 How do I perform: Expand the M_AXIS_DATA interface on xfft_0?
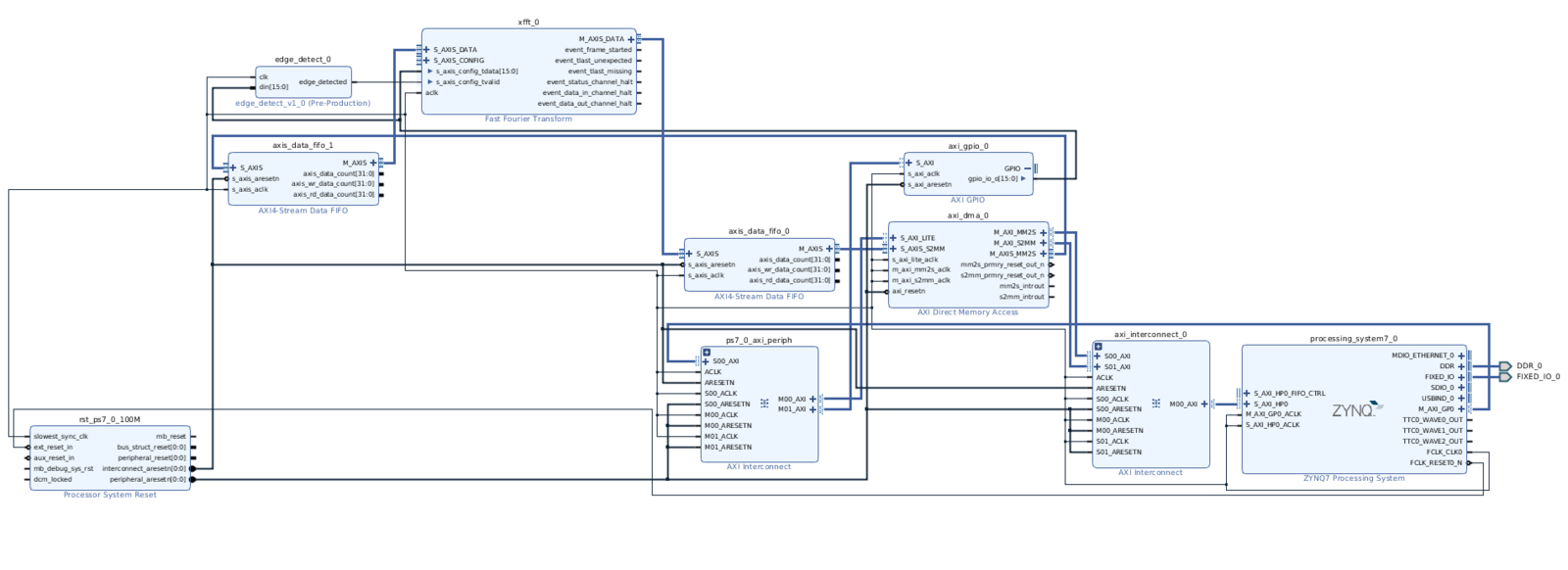click(x=631, y=39)
